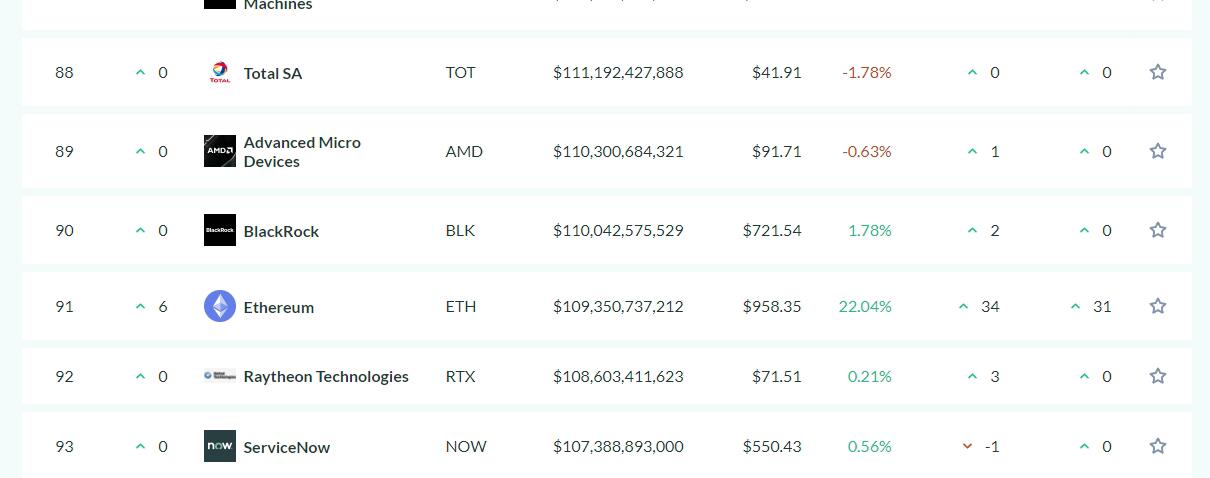Click the Total SA logo icon
1210x478 pixels.
(220, 73)
